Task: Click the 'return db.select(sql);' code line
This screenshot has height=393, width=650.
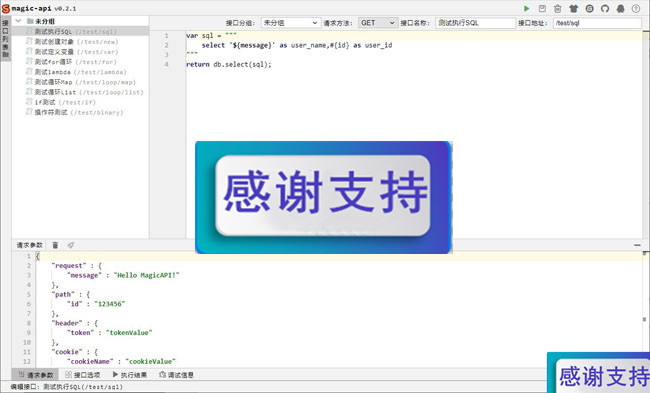Action: click(x=229, y=64)
